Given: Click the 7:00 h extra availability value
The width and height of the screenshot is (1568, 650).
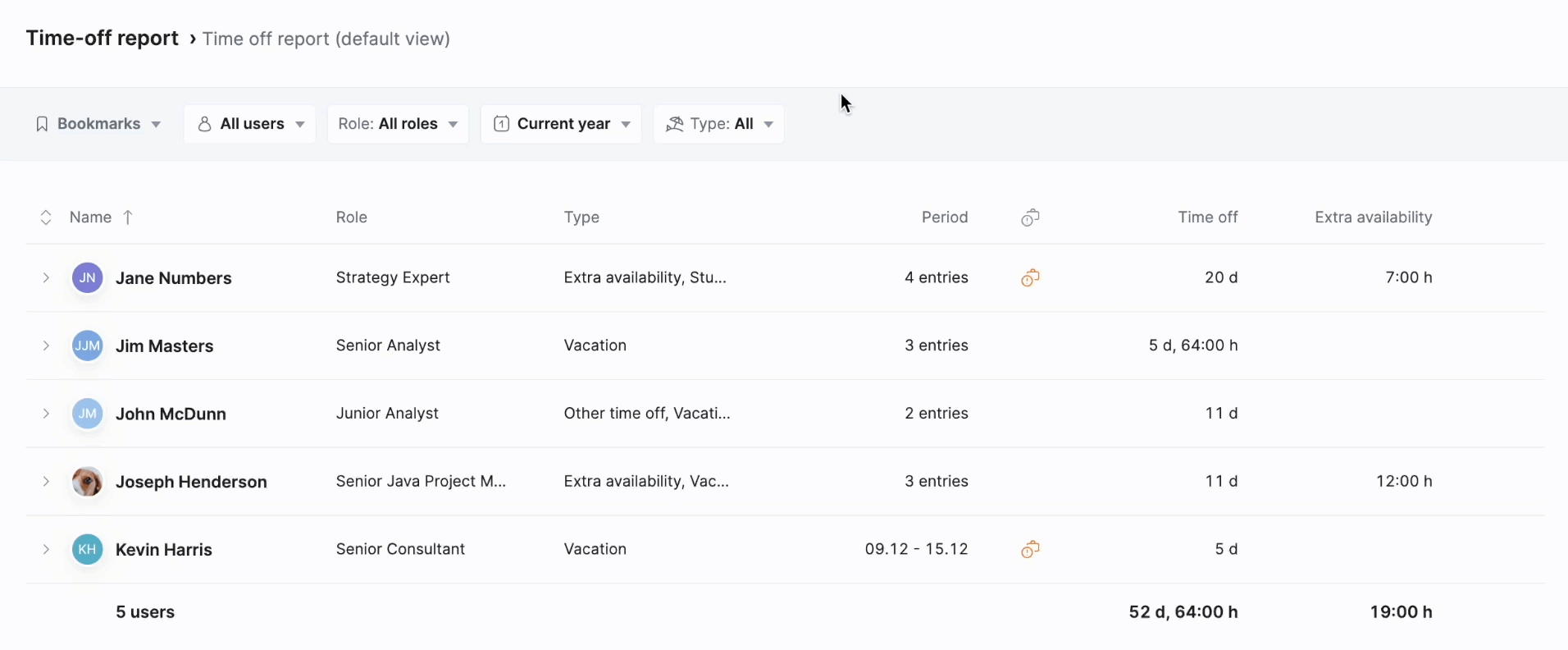Looking at the screenshot, I should pyautogui.click(x=1409, y=278).
